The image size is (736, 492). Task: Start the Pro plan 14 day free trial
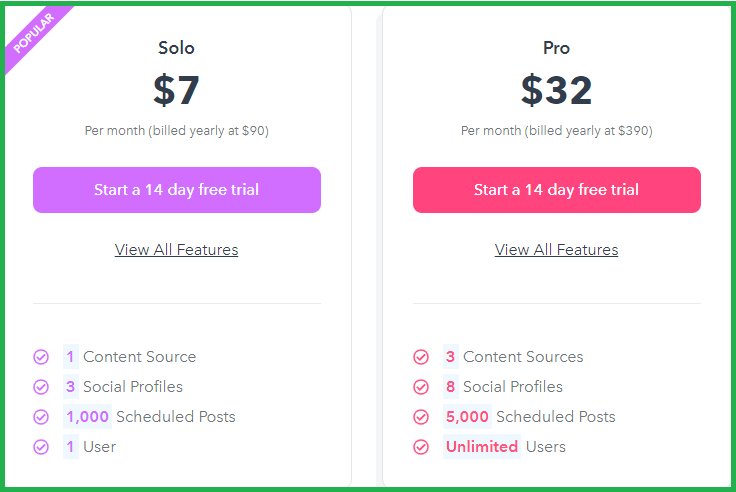(557, 190)
